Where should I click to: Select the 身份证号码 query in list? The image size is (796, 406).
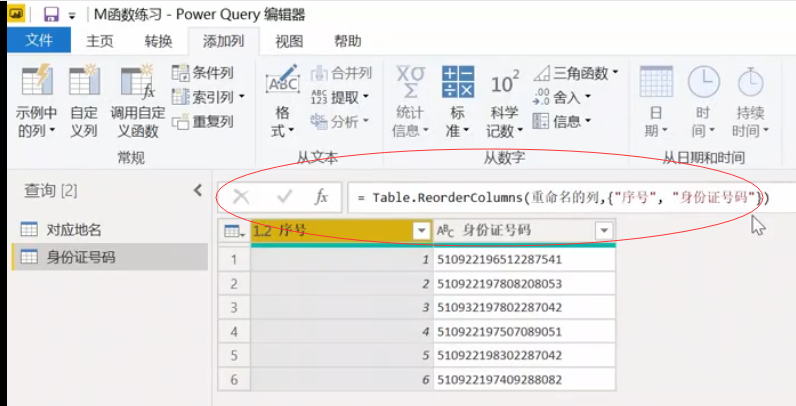tap(110, 257)
